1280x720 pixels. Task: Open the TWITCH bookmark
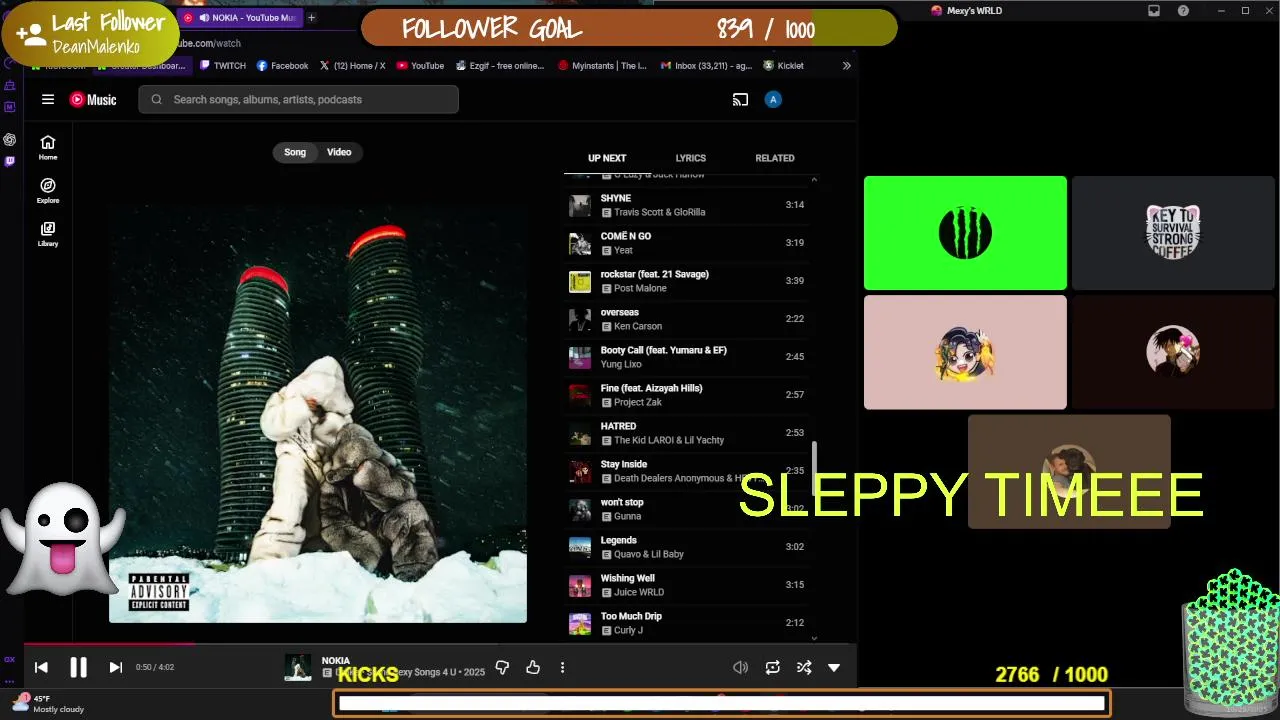point(222,66)
